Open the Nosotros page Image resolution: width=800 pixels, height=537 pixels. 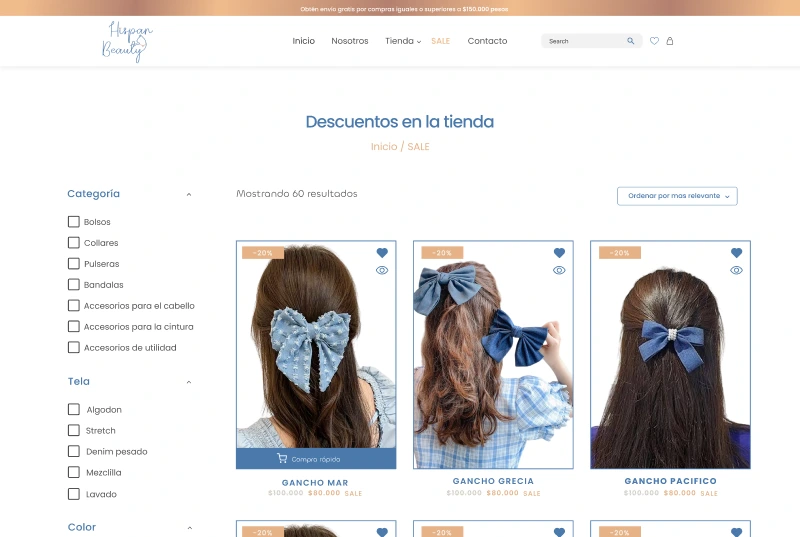coord(349,41)
